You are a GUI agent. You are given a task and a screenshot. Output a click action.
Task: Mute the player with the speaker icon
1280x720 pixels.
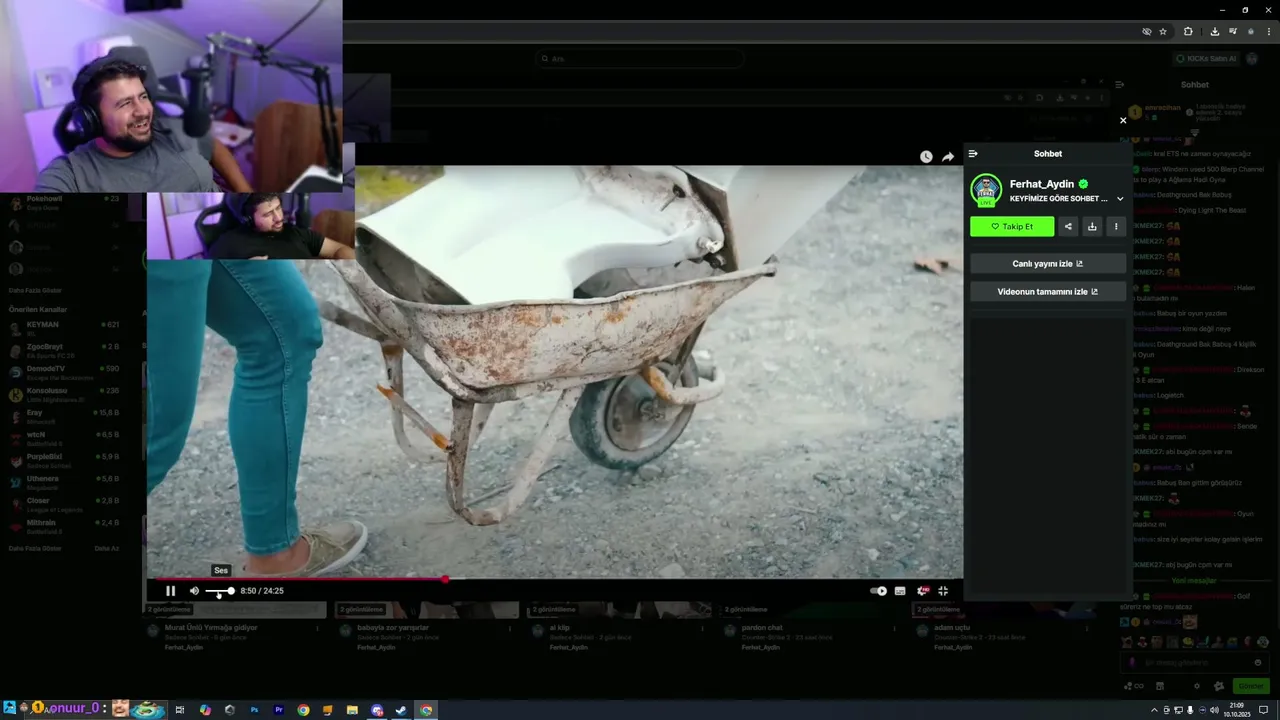(194, 591)
